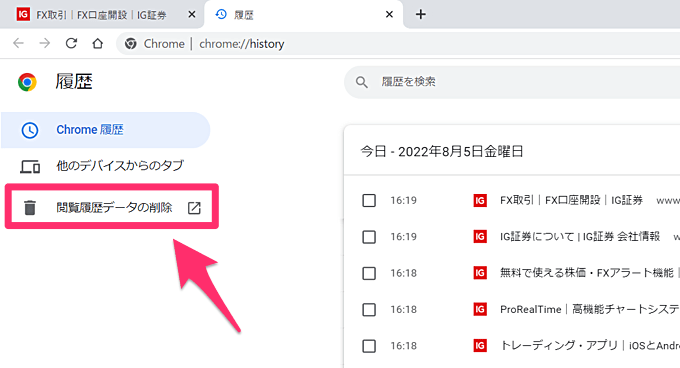The image size is (680, 368).
Task: Open the ProRealTime｜高機能チャート link
Action: tap(590, 309)
